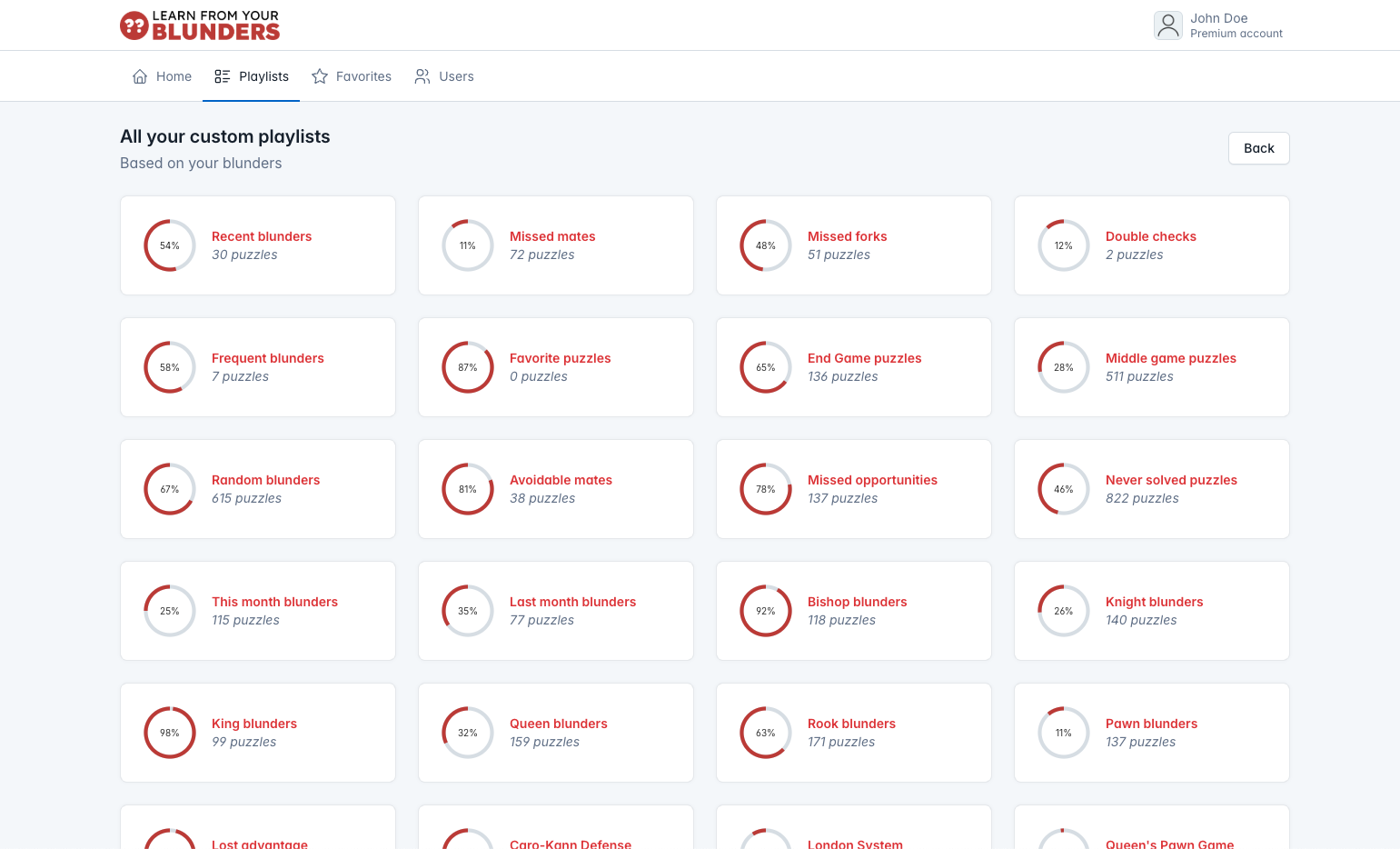Screen dimensions: 1400x849
Task: Click the '511 puzzles' count text
Action: coord(1139,376)
